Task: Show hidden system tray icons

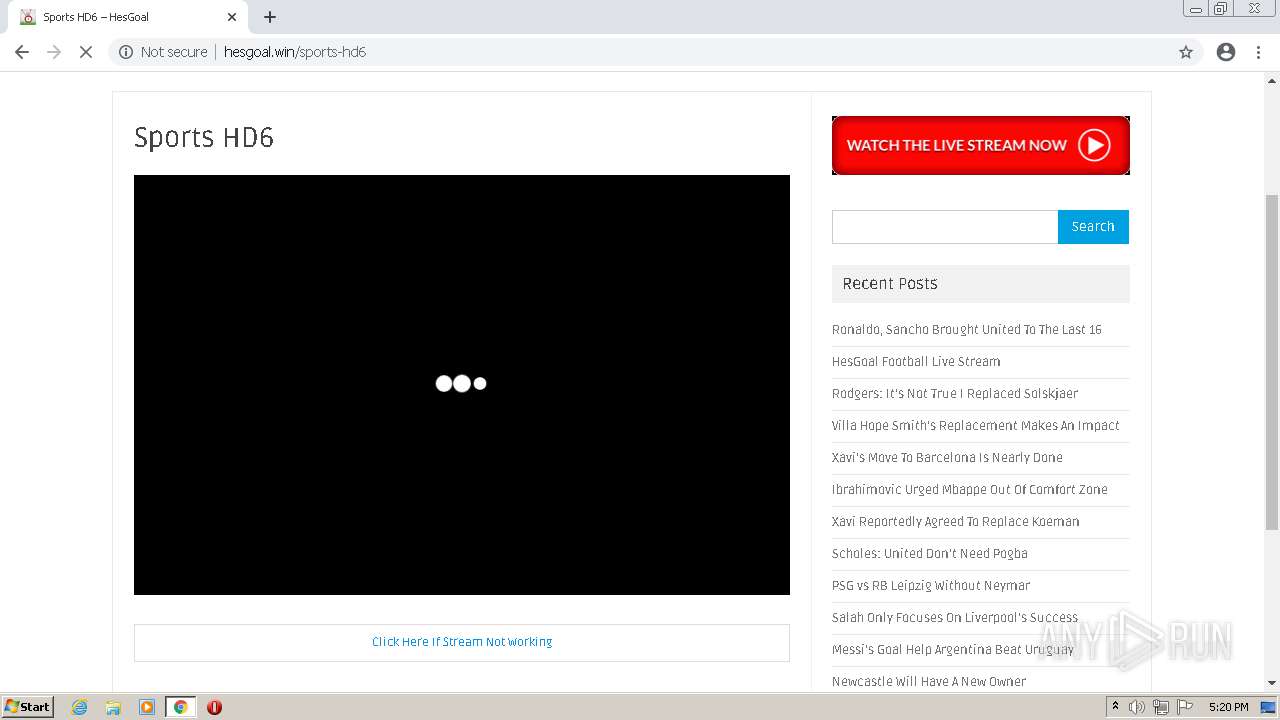Action: [1115, 707]
